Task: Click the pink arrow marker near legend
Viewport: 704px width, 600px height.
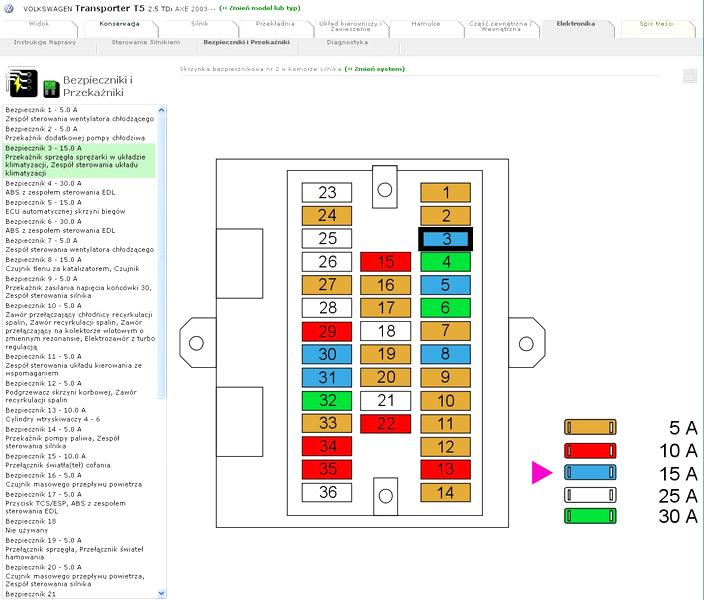Action: tap(542, 472)
